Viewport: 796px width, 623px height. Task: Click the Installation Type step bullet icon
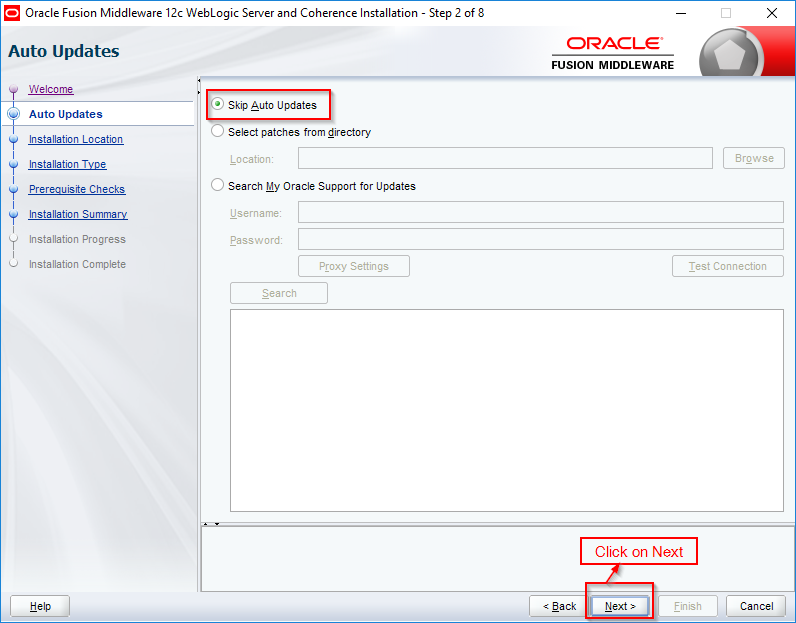(x=14, y=164)
